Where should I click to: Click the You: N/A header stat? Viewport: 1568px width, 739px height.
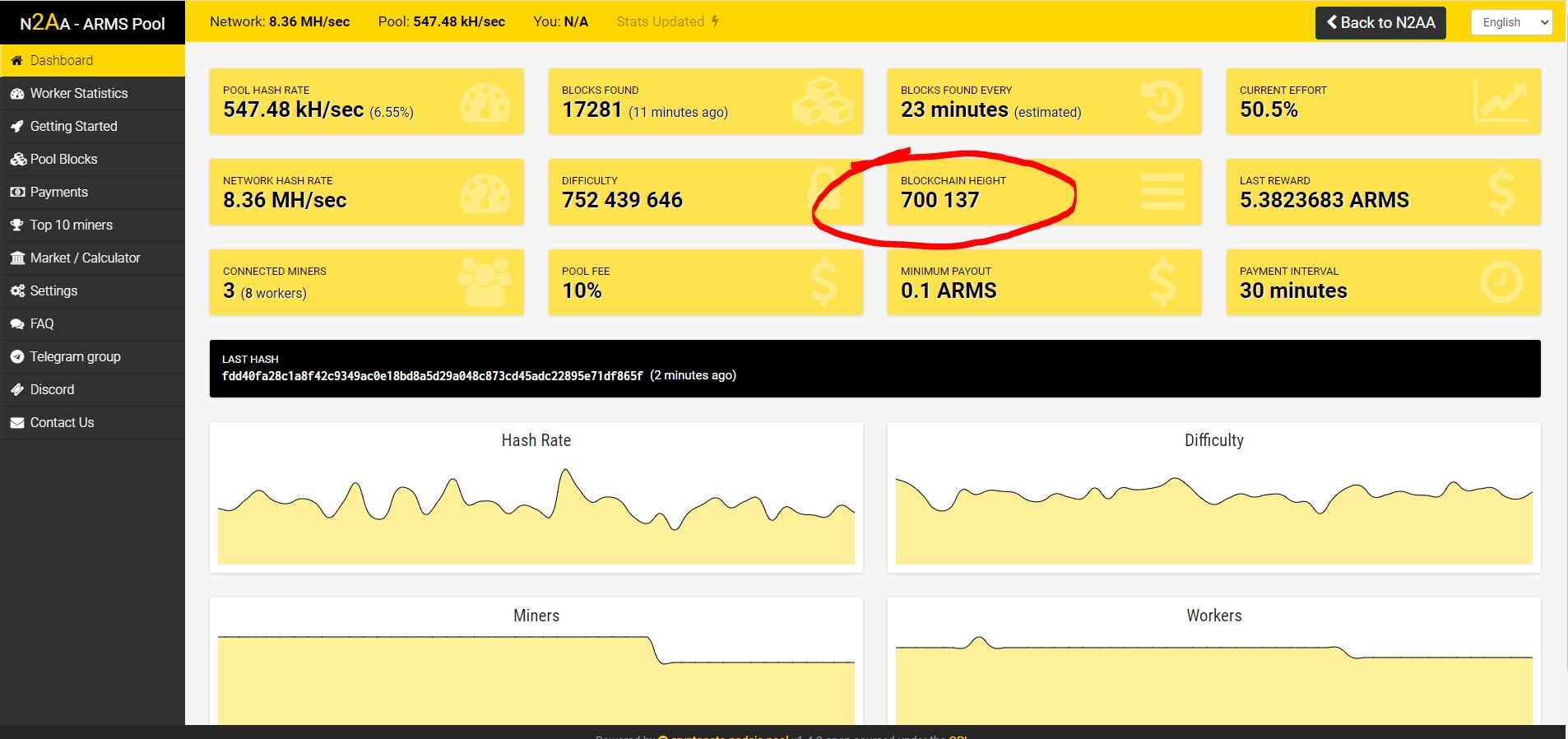(561, 22)
